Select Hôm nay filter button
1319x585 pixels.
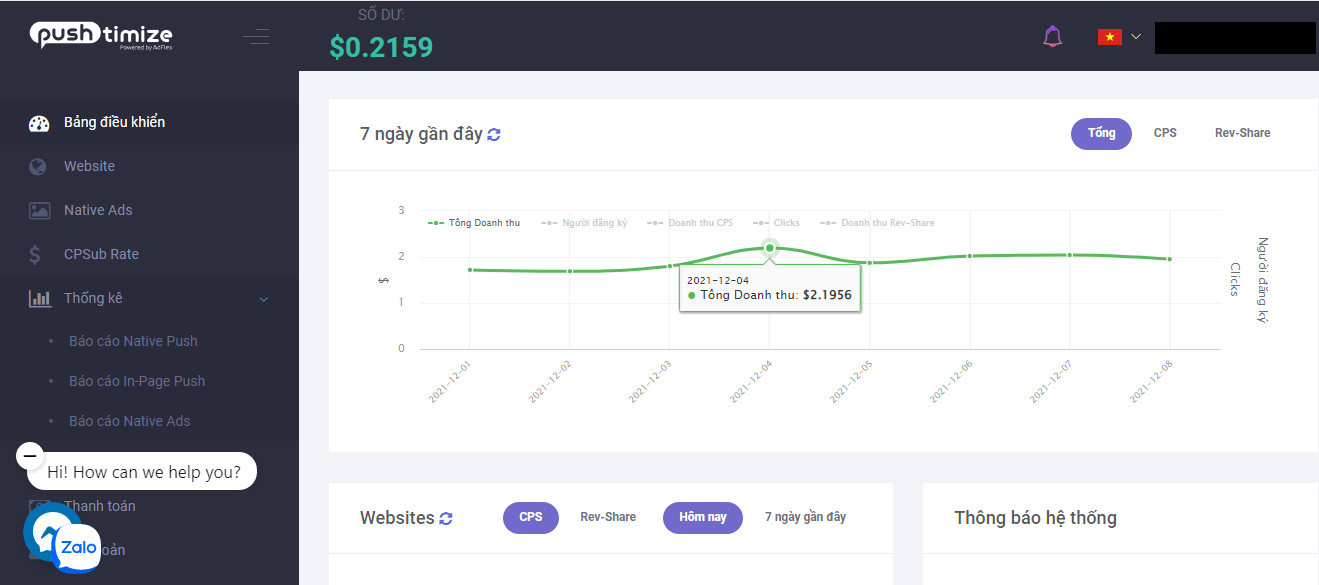[x=703, y=517]
